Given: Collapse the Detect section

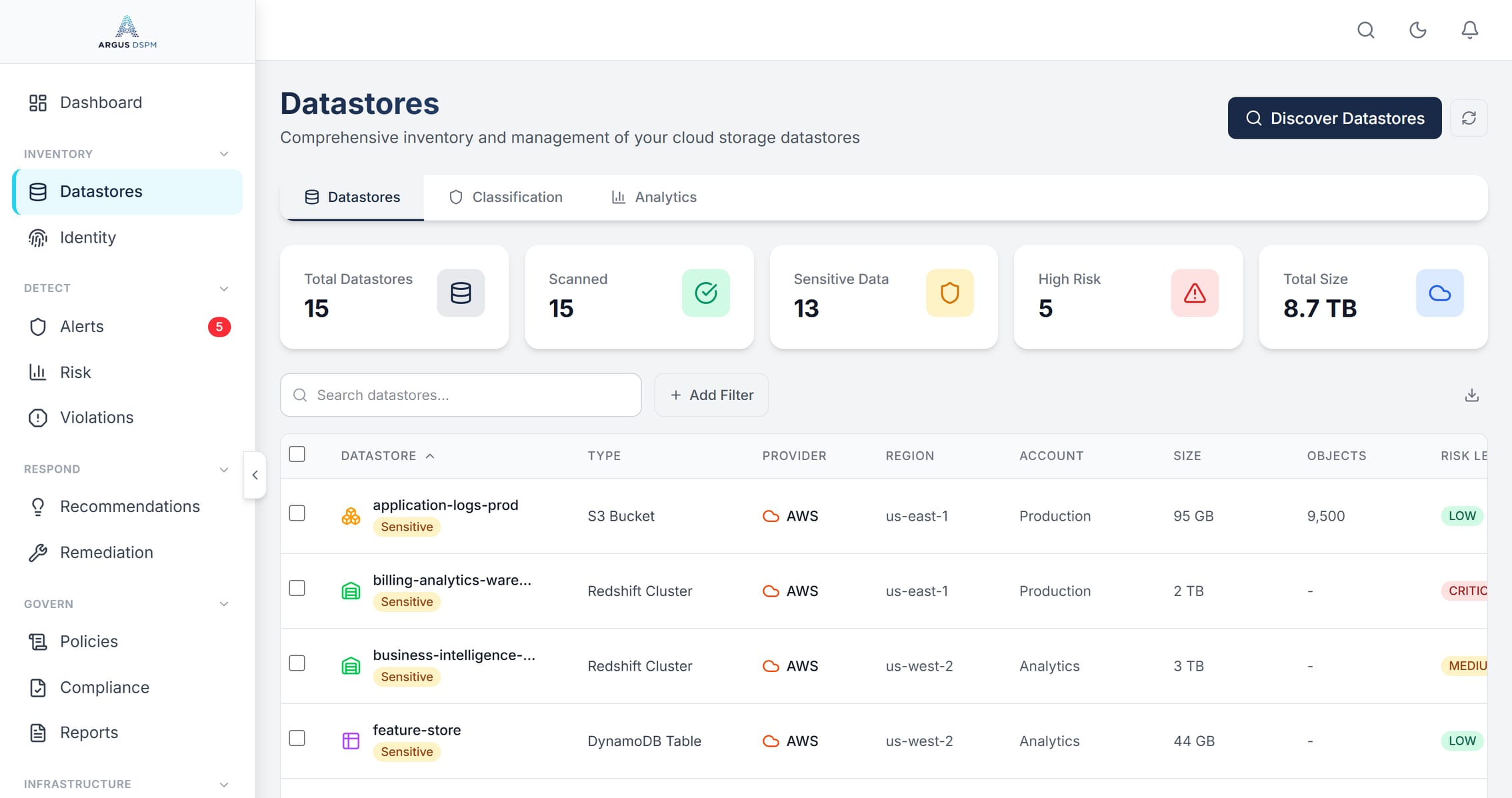Looking at the screenshot, I should (x=224, y=289).
